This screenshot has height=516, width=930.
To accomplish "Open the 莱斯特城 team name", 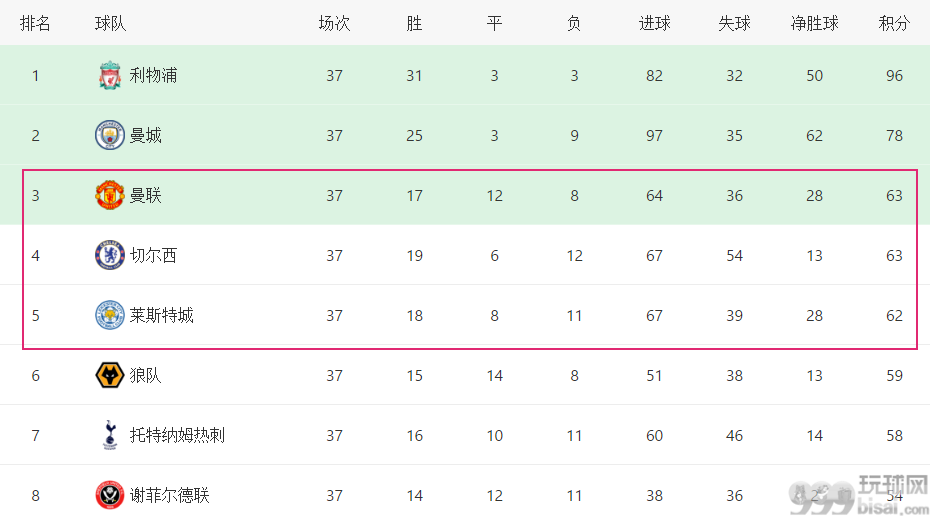I will click(x=161, y=315).
